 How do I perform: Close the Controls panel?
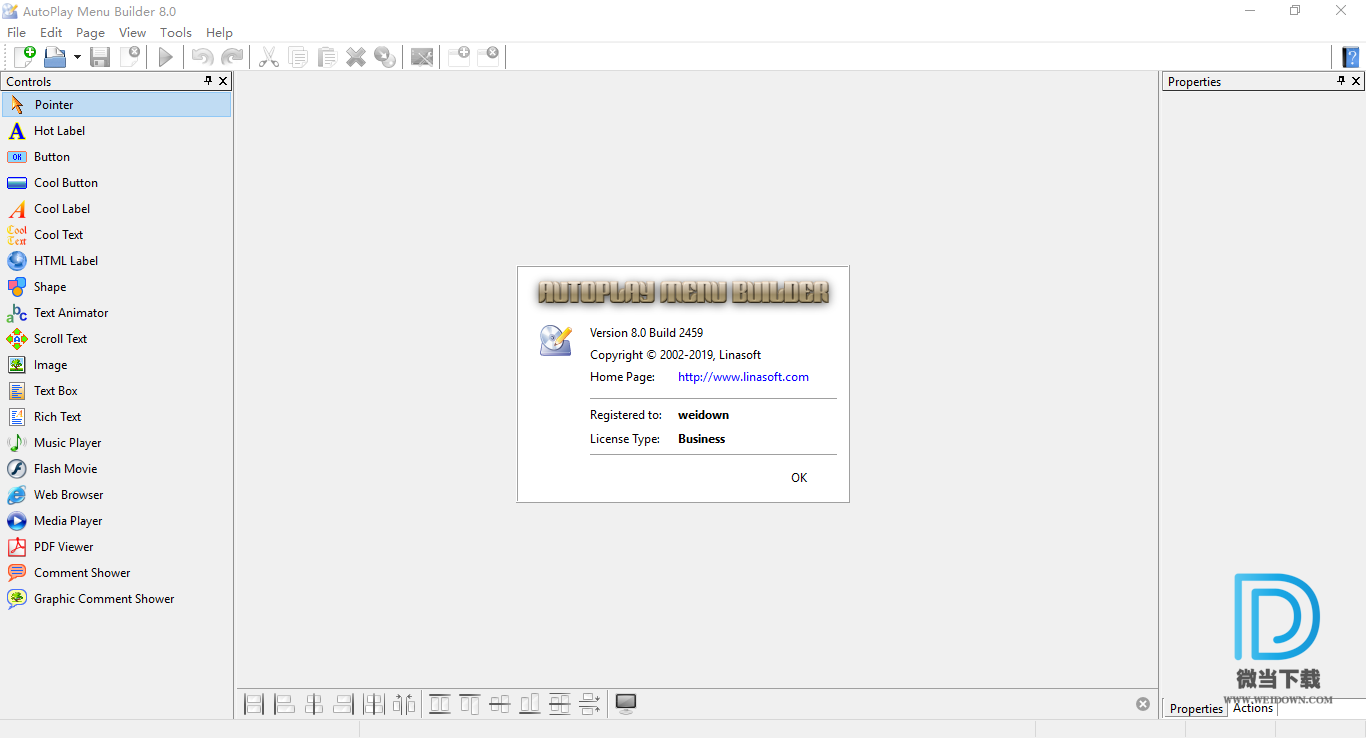[223, 81]
